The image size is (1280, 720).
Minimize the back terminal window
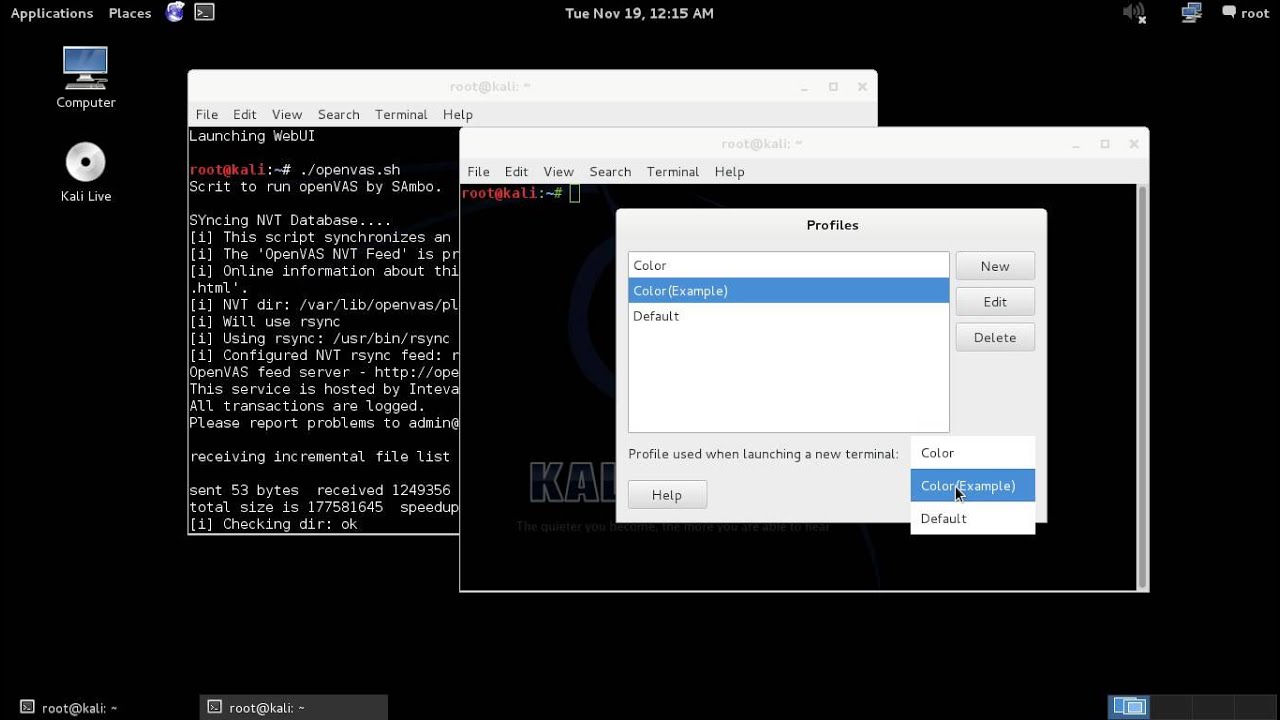click(x=805, y=87)
